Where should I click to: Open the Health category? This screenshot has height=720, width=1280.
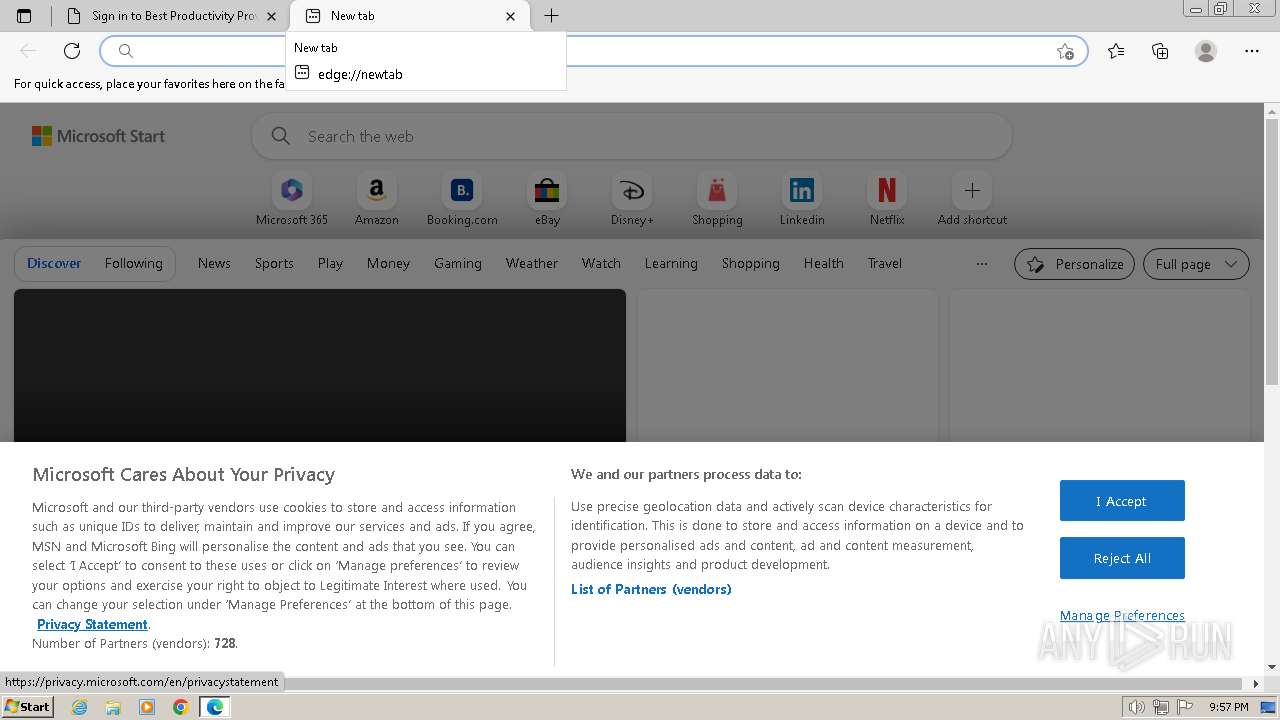(x=823, y=263)
